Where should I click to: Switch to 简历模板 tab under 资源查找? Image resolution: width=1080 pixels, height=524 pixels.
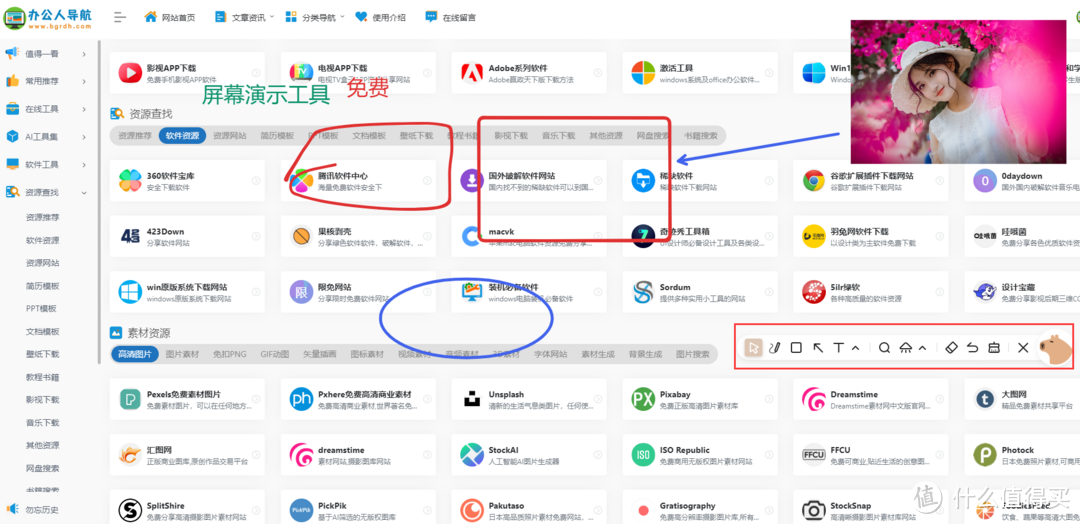(x=277, y=136)
